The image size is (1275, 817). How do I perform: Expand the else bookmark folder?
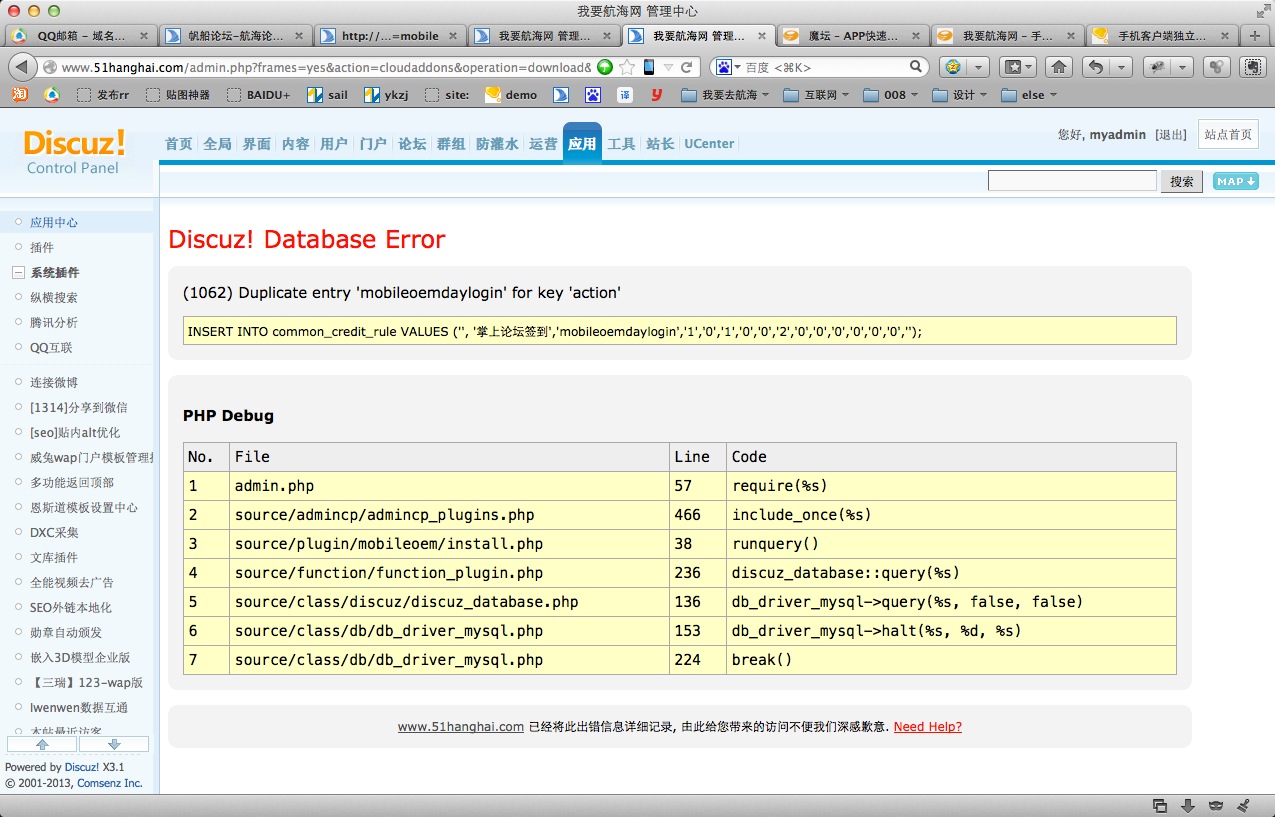[x=1029, y=95]
